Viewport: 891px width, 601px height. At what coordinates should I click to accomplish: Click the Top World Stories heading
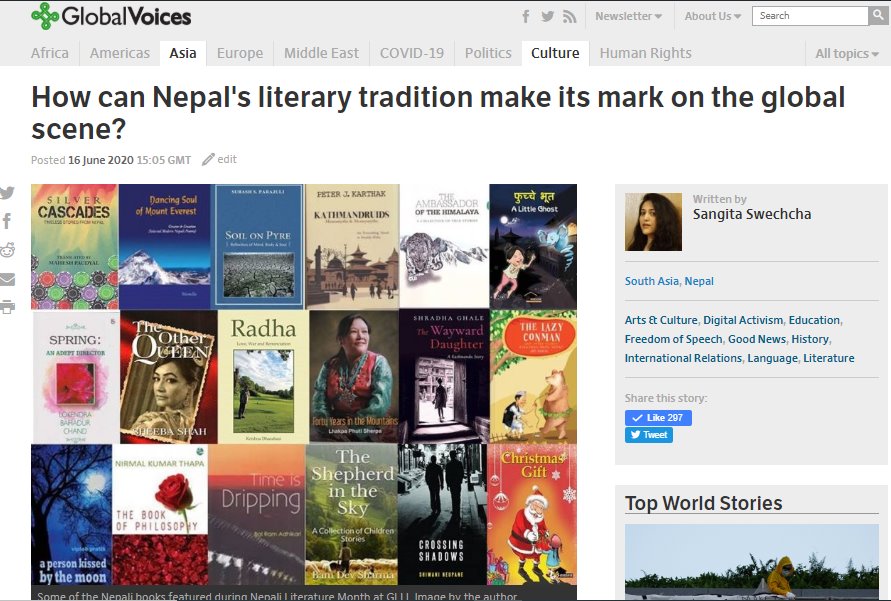click(x=703, y=503)
